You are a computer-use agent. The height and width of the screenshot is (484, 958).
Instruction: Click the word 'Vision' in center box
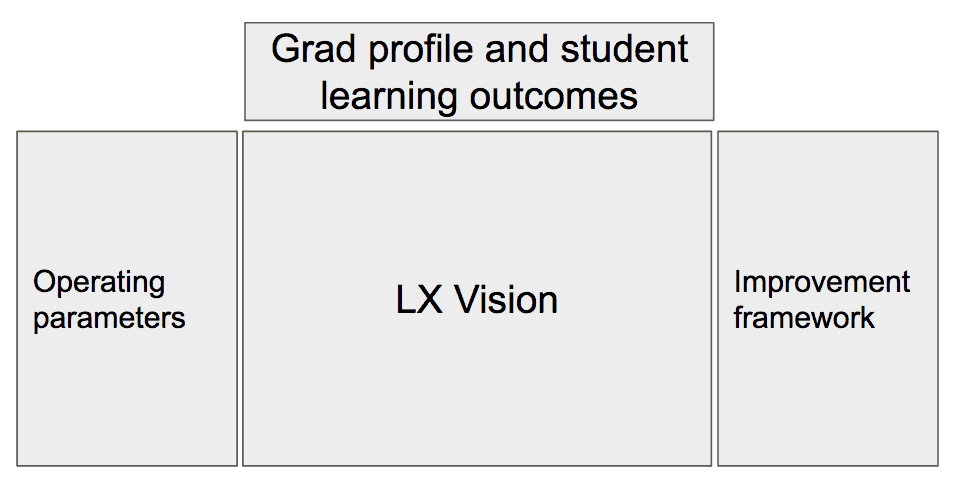(505, 300)
